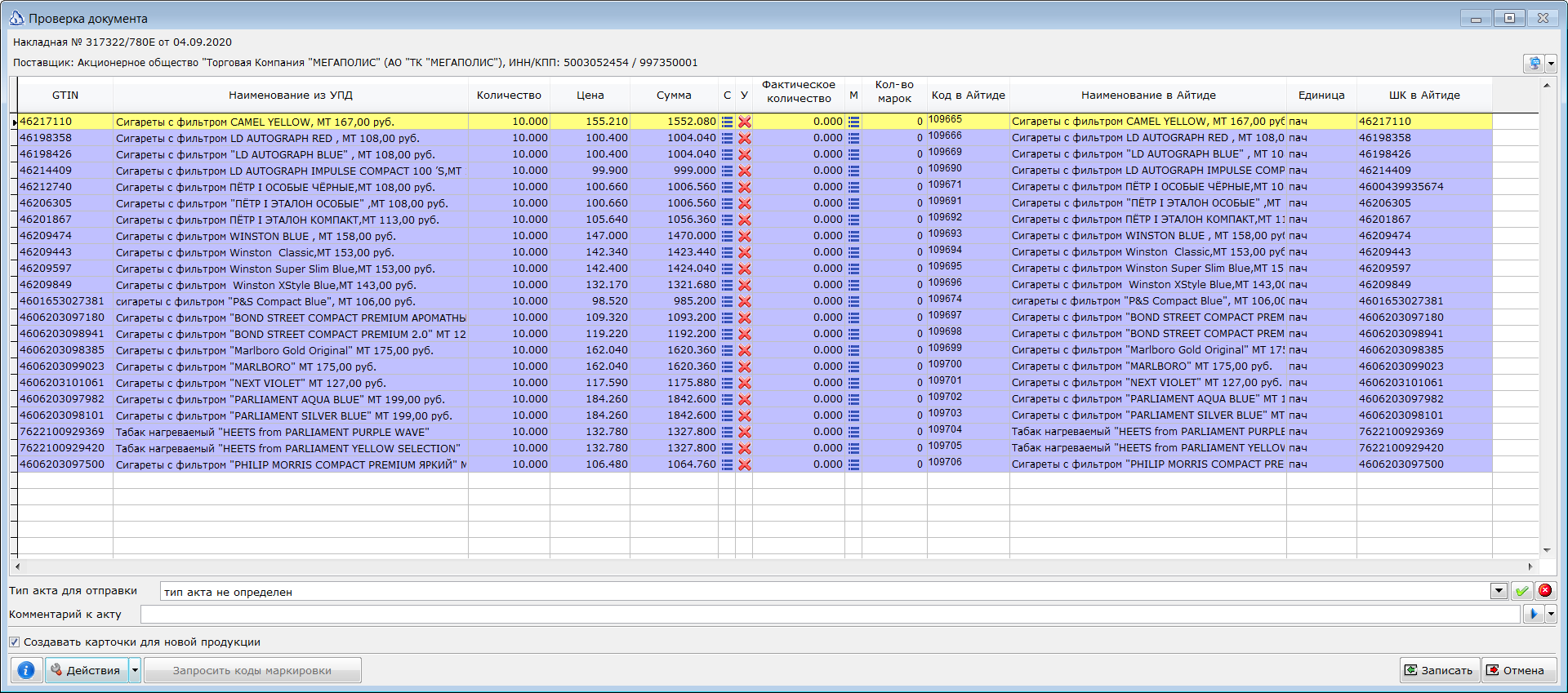Screen dimensions: 1568x693
Task: Click the C list icon for WINSTON BLUE
Action: (727, 236)
